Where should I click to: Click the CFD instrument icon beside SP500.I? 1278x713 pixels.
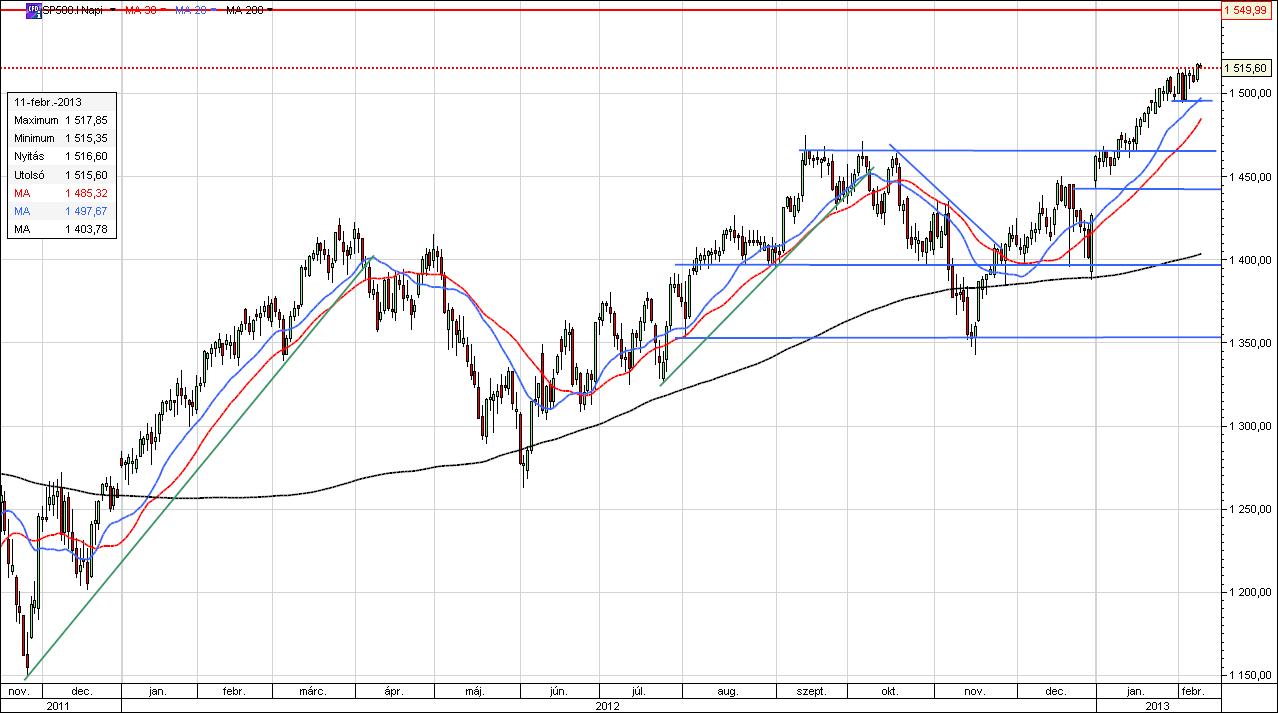pos(35,9)
